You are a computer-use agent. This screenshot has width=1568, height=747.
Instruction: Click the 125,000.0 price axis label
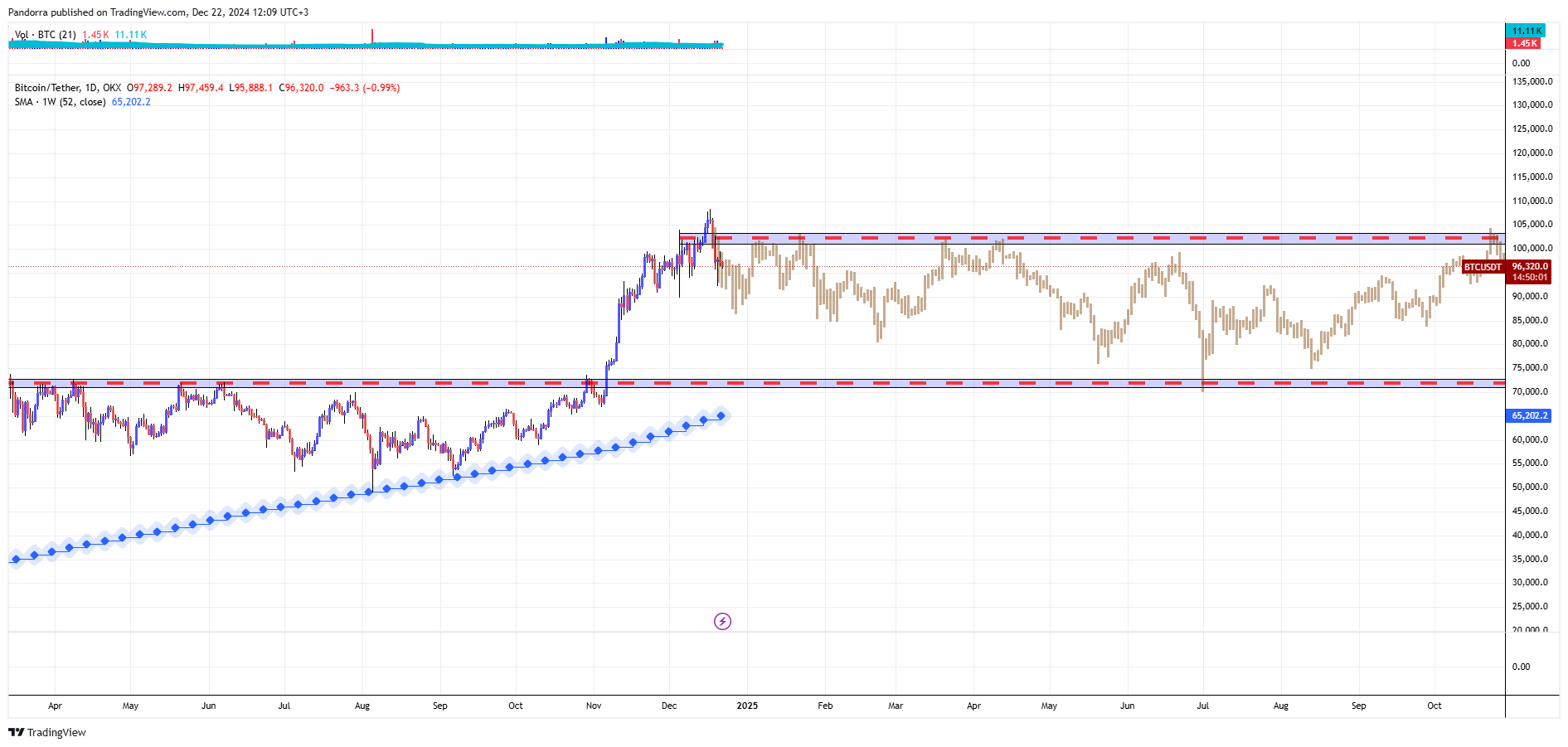click(x=1532, y=129)
